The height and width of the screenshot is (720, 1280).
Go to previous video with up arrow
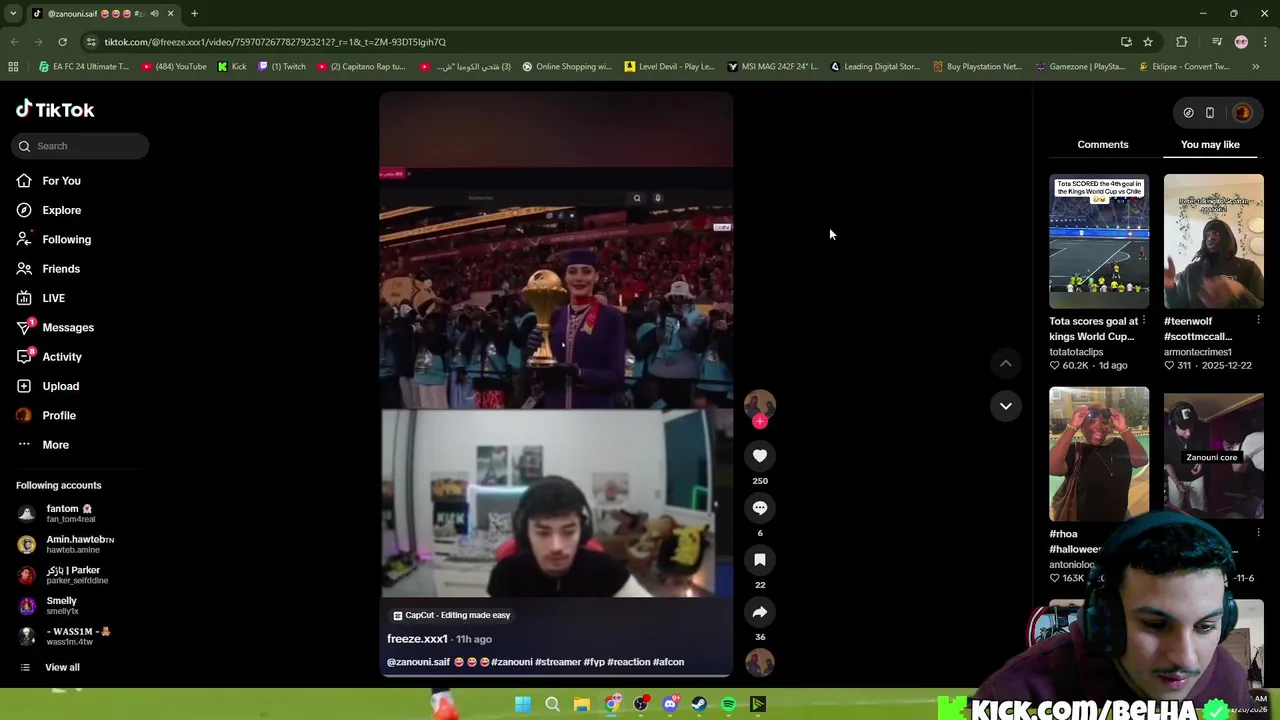click(1006, 364)
